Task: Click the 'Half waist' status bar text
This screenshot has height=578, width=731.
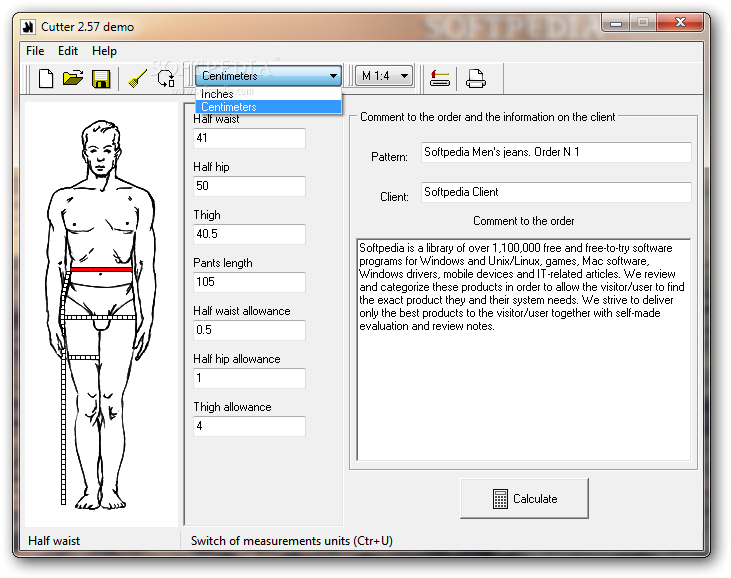Action: 54,541
